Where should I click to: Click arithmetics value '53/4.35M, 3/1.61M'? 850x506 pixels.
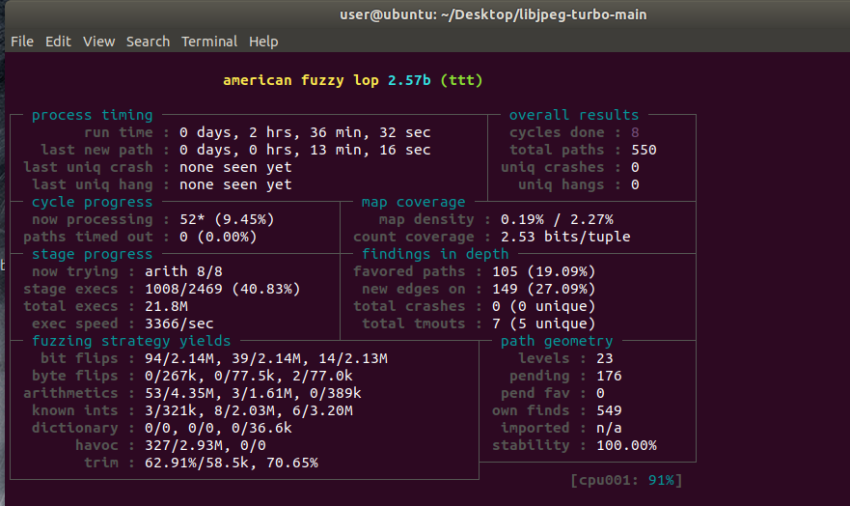pyautogui.click(x=218, y=393)
